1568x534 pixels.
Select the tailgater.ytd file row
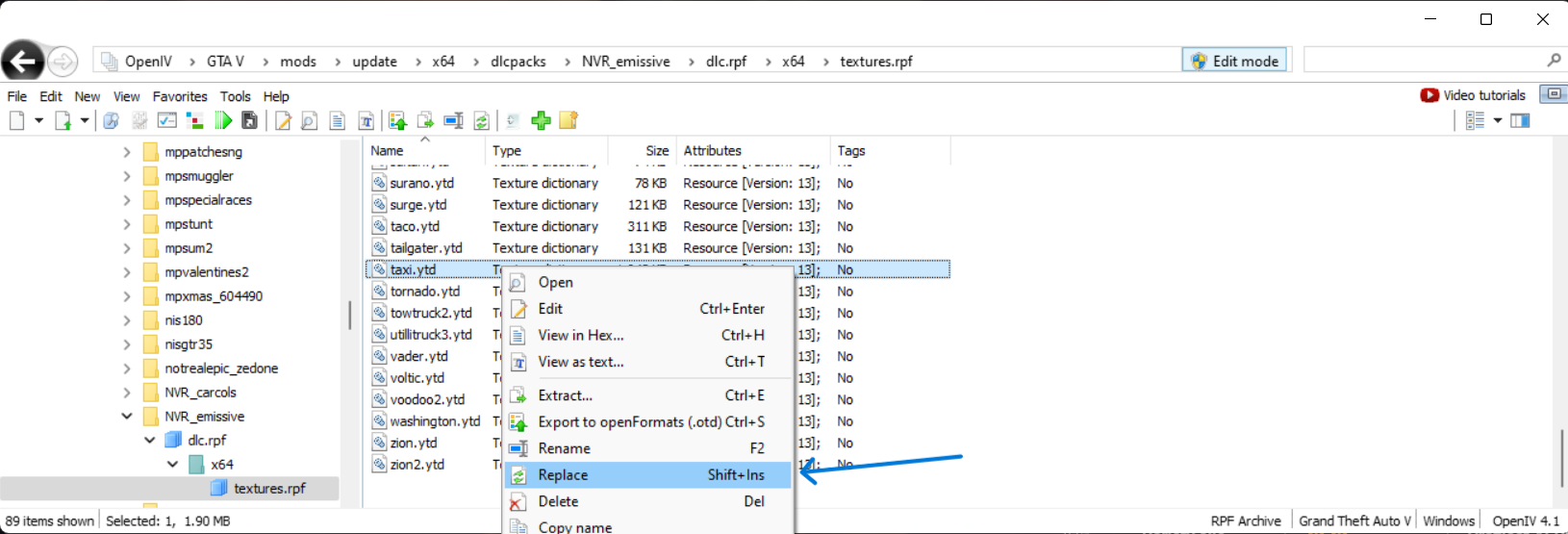[658, 248]
